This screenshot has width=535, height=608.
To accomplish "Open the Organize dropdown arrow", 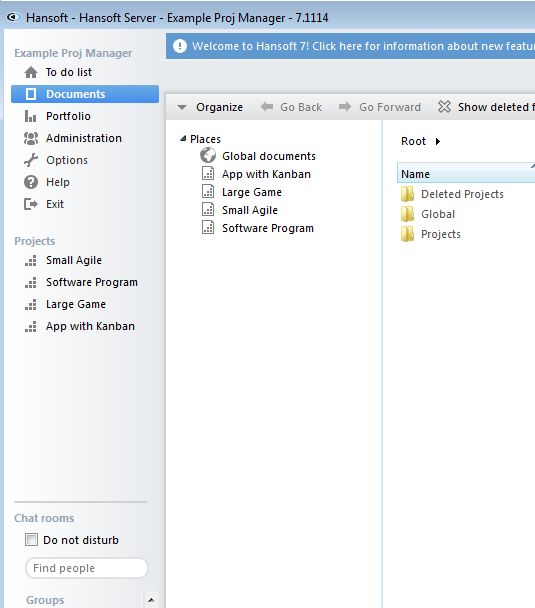I will point(182,107).
